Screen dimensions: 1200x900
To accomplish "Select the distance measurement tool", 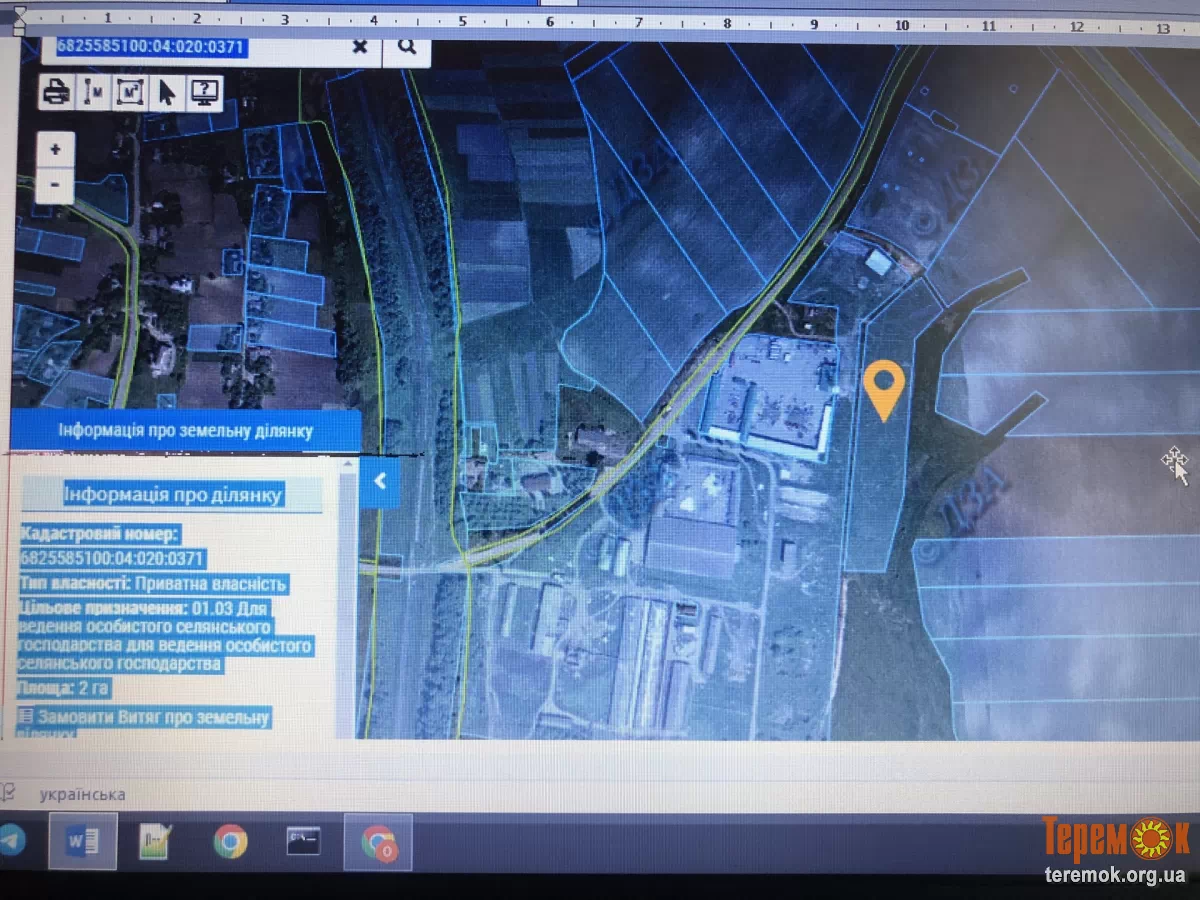I will 92,92.
